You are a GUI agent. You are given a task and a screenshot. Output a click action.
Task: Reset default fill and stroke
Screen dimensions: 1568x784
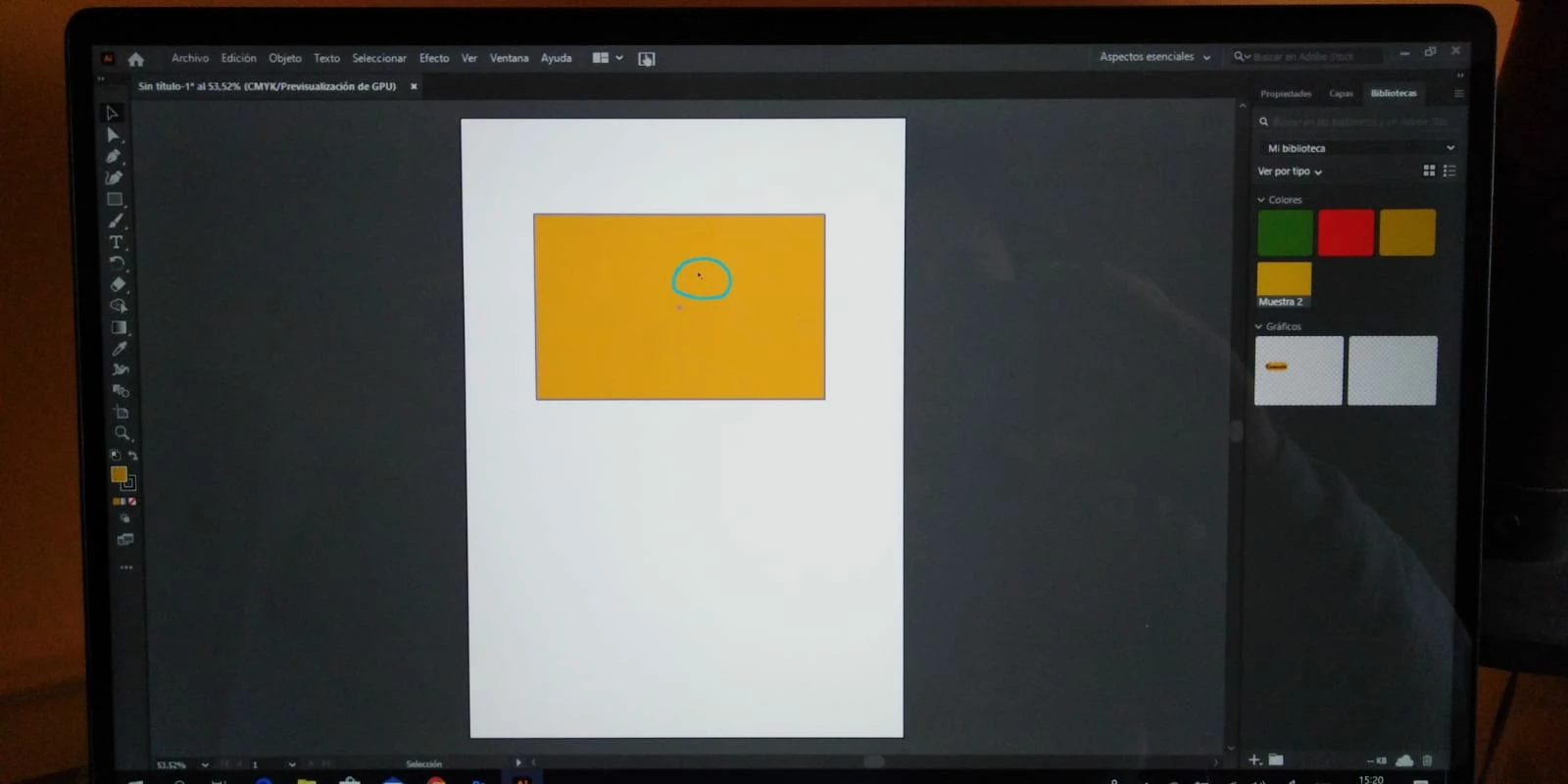click(116, 456)
